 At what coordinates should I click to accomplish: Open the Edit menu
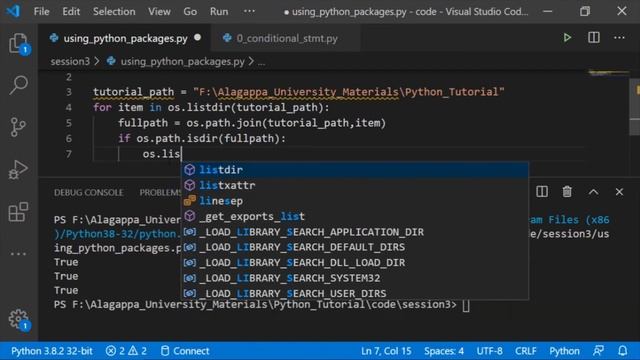(71, 11)
